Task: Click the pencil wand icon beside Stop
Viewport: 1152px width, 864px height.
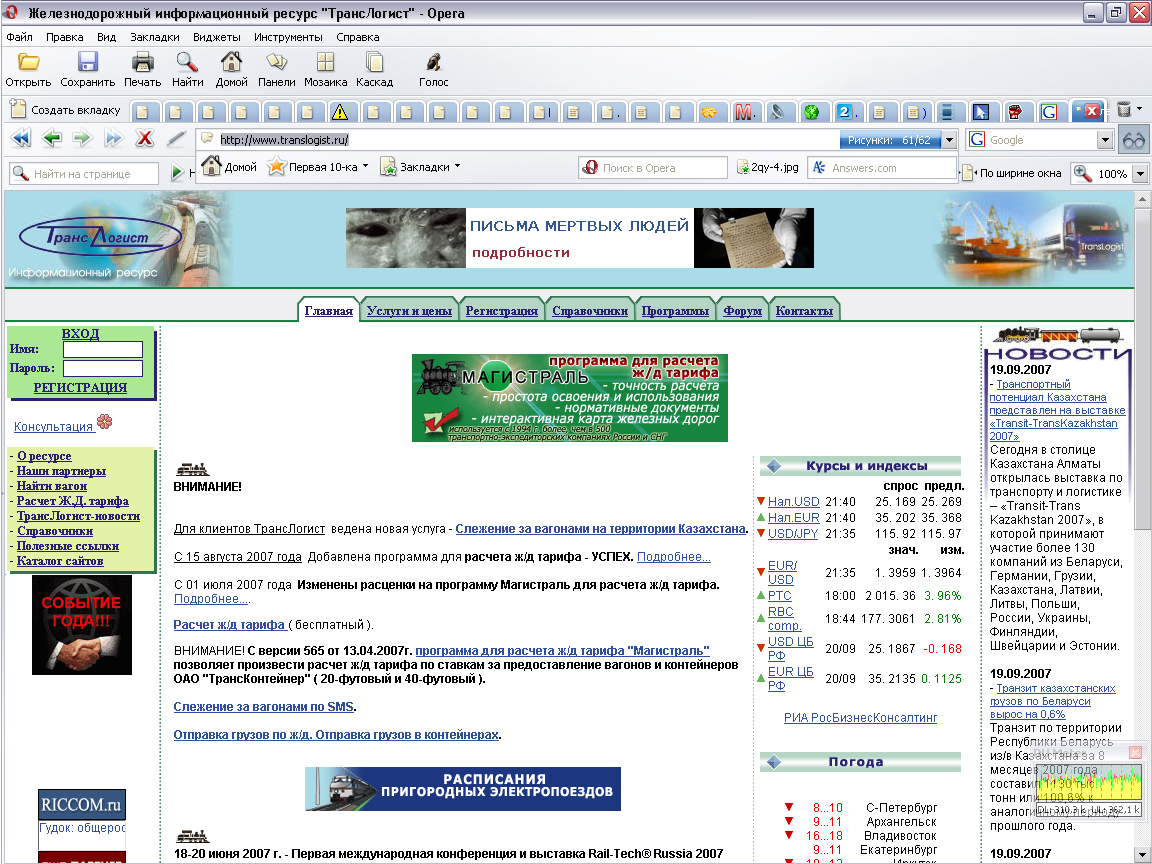Action: point(176,138)
